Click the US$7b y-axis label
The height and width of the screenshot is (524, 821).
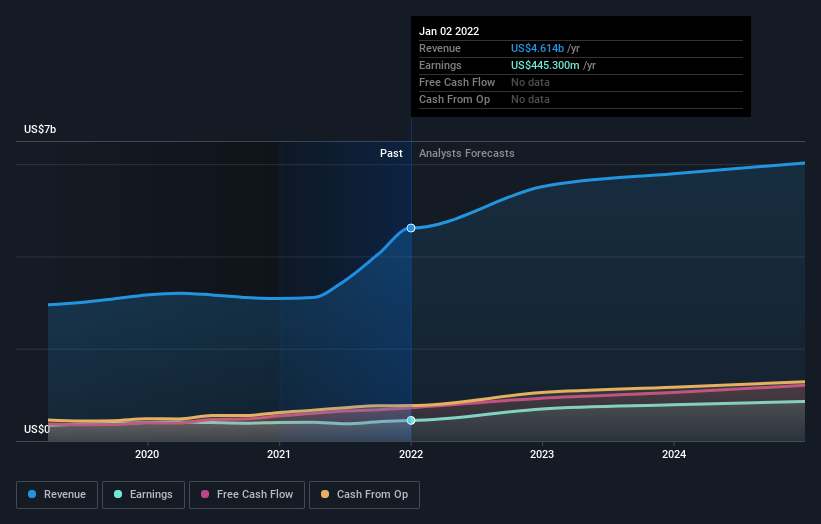pos(40,129)
